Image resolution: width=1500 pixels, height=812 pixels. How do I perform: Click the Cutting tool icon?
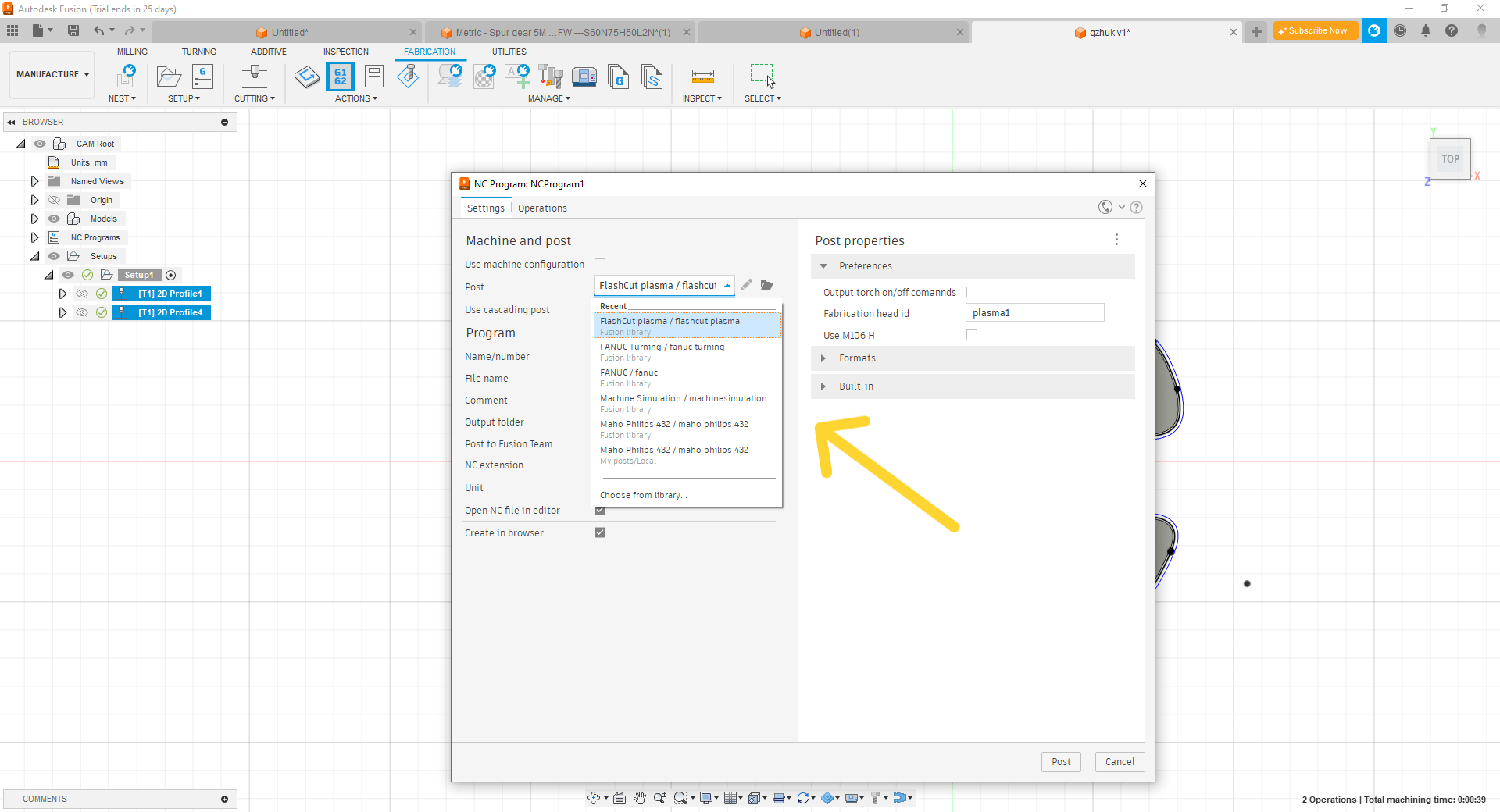click(255, 77)
